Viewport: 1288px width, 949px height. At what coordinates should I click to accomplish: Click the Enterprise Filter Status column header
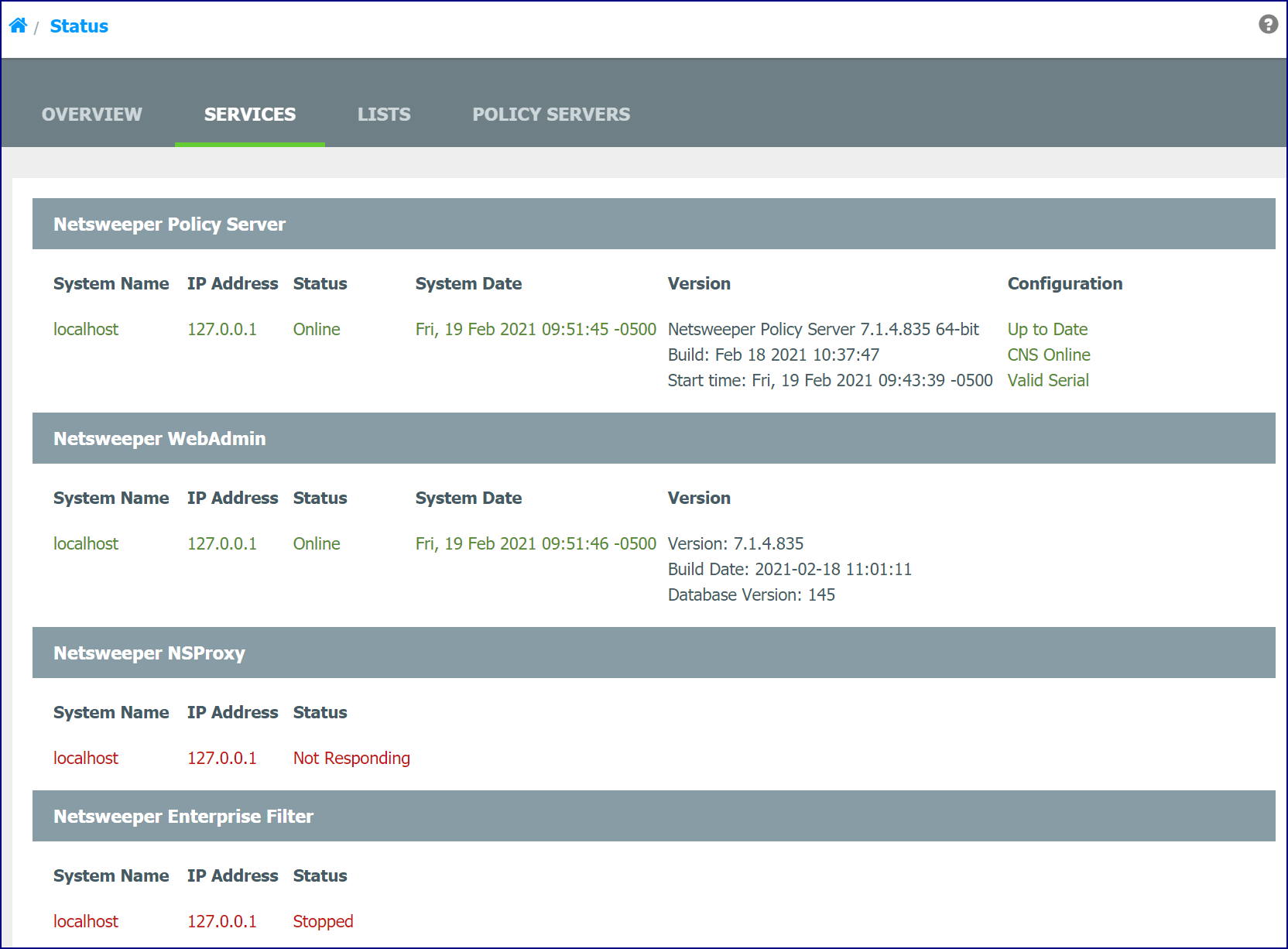(x=320, y=875)
